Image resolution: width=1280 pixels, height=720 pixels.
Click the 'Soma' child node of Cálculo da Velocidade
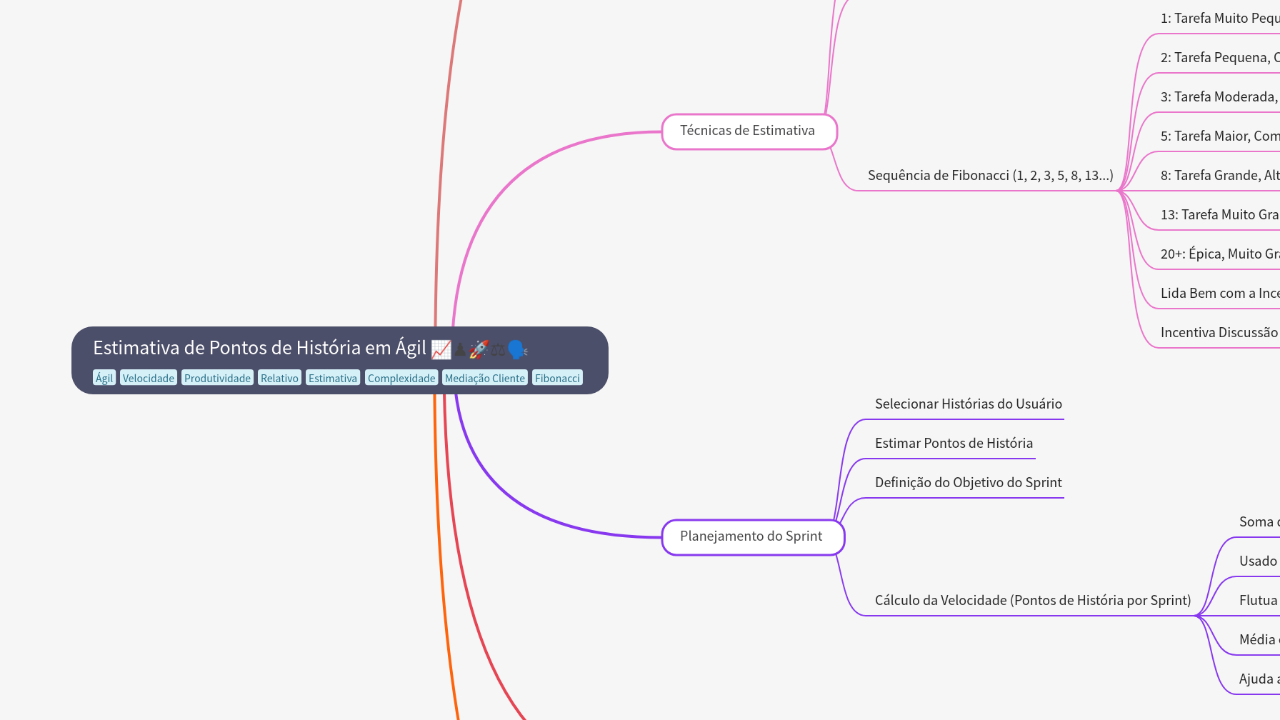pyautogui.click(x=1259, y=522)
